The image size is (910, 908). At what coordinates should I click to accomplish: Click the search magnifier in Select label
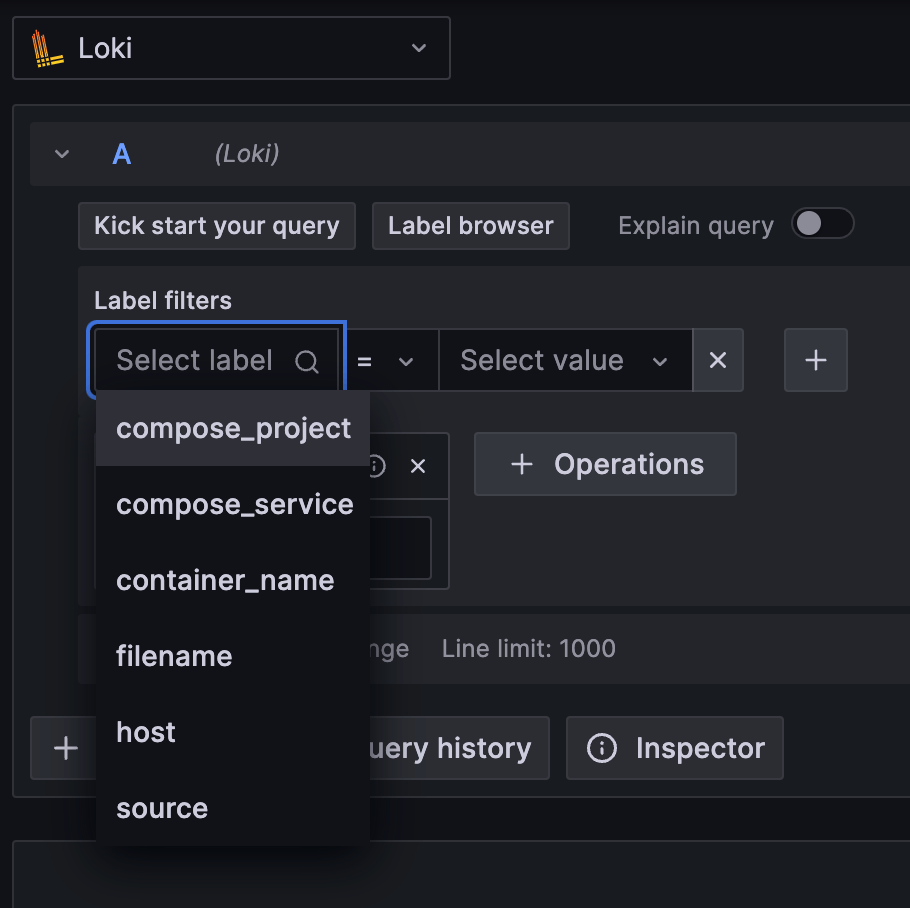pyautogui.click(x=307, y=361)
